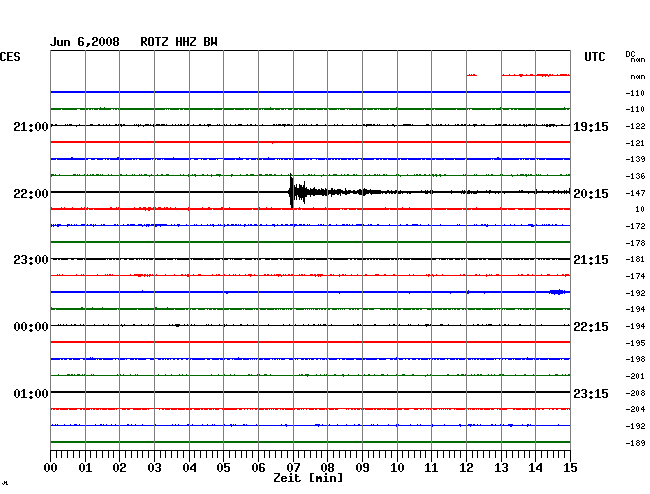This screenshot has width=650, height=494.
Task: Click the DC value -147
Action: (x=635, y=193)
